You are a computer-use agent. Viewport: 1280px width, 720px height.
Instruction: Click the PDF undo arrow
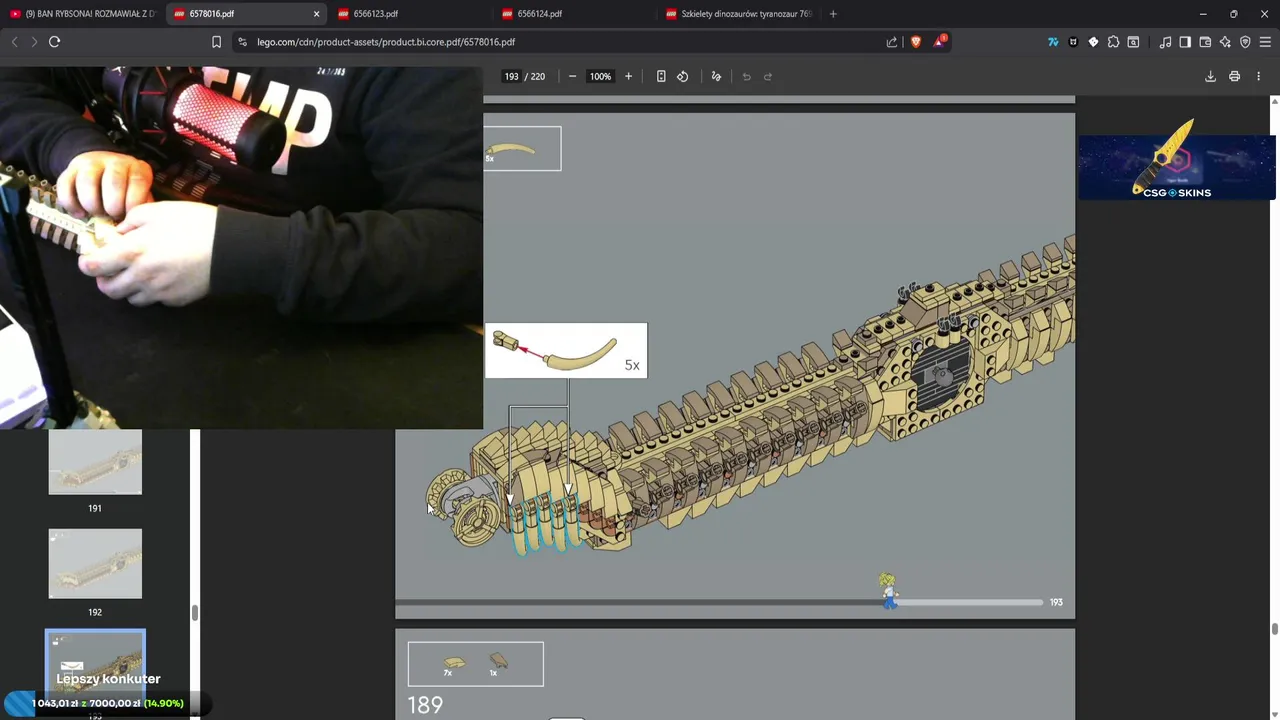tap(746, 77)
